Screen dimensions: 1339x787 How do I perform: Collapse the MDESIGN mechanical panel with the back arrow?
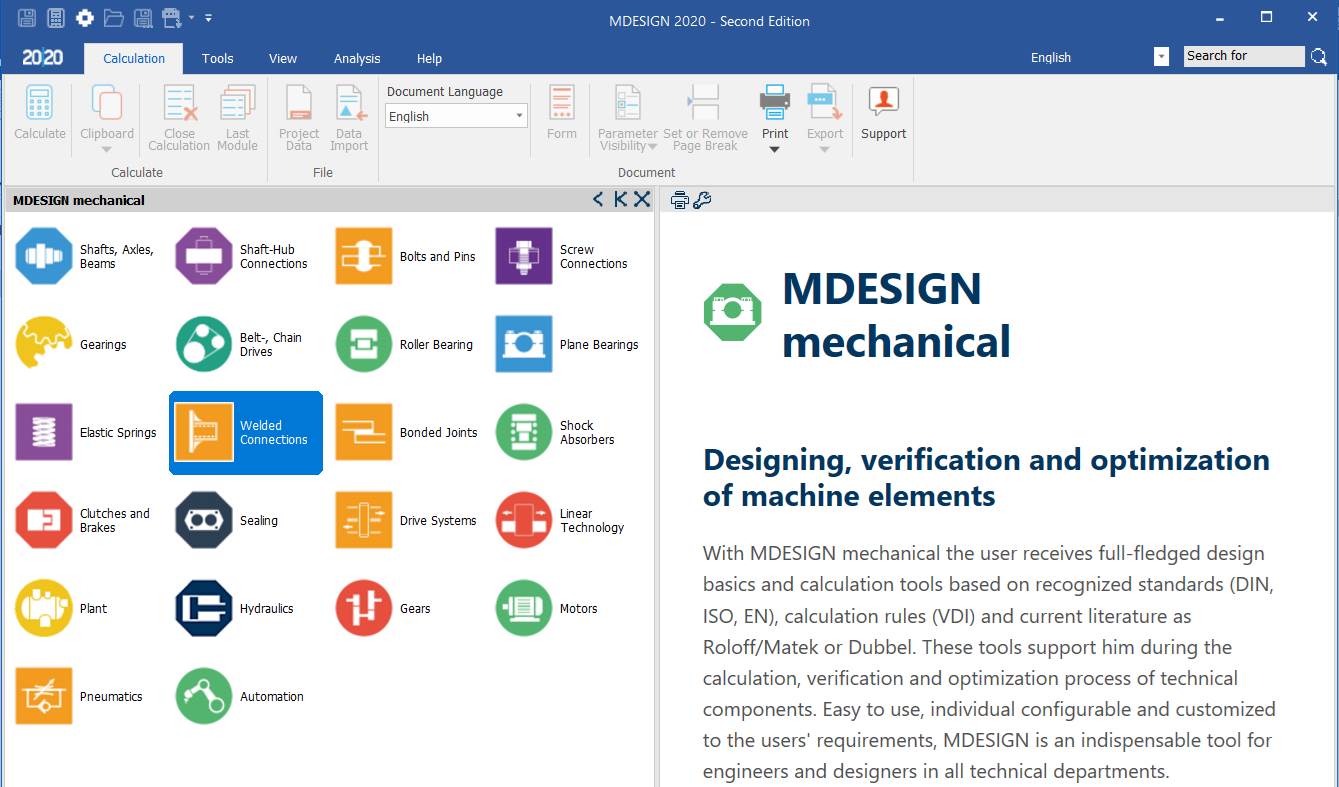[x=598, y=199]
